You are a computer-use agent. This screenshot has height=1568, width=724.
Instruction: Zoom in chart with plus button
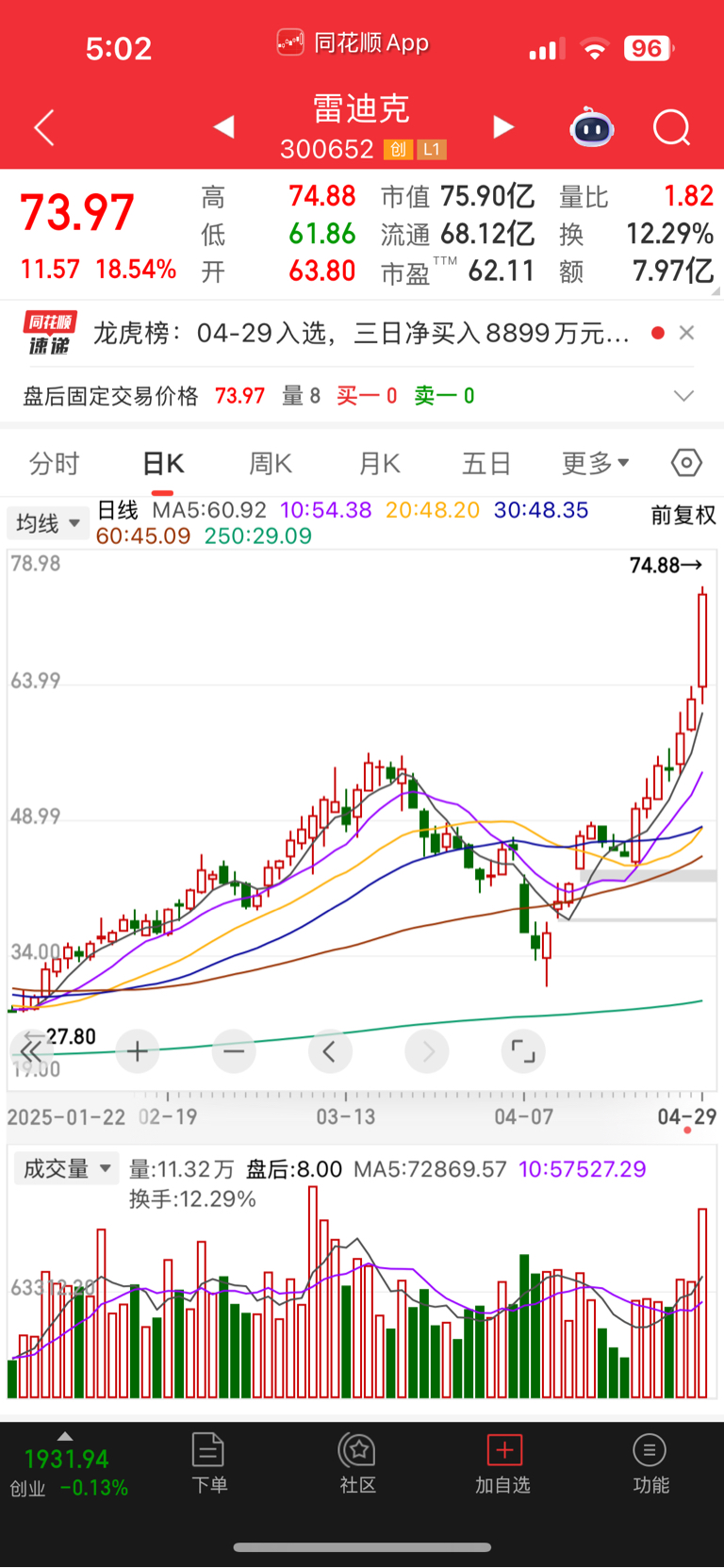coord(138,1051)
